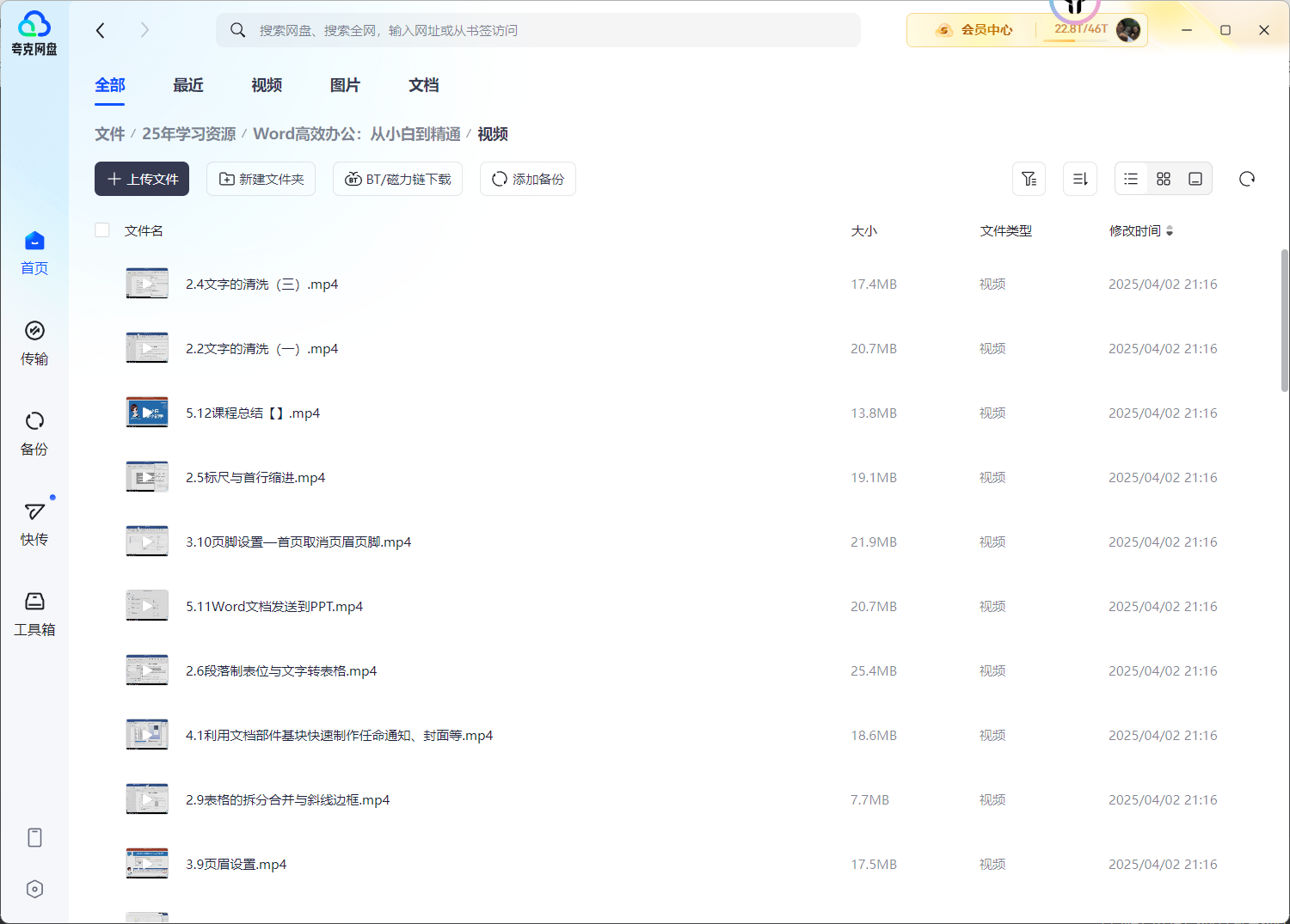Viewport: 1290px width, 924px height.
Task: Switch to list view
Action: point(1131,179)
